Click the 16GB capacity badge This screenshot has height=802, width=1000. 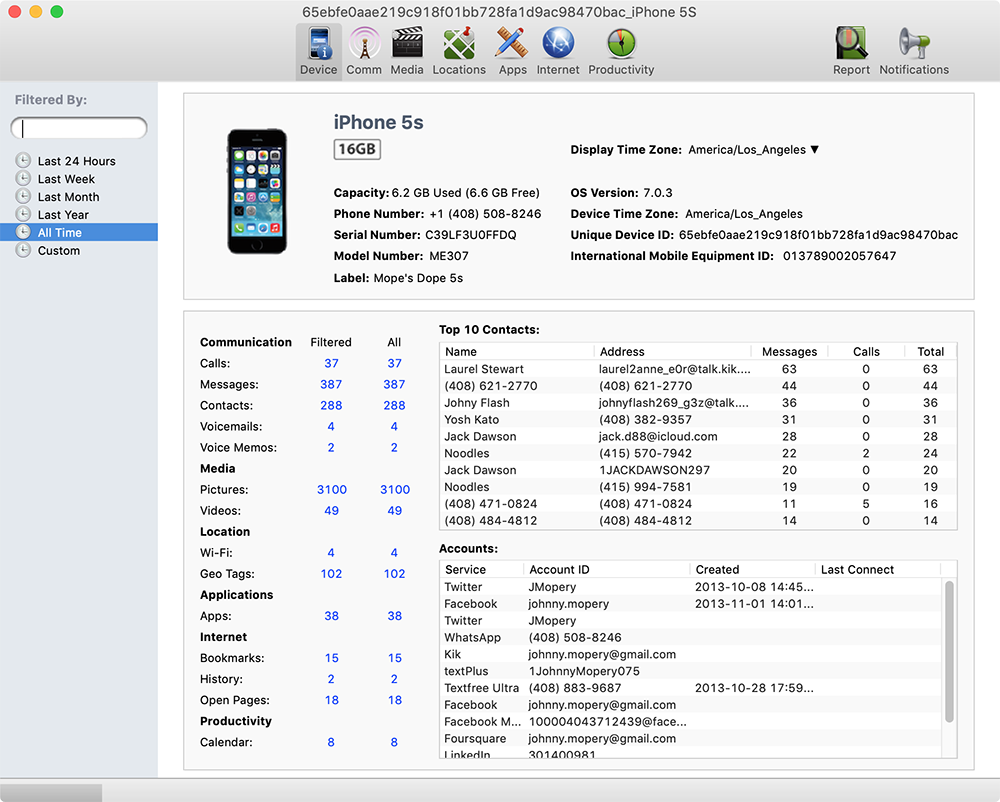point(357,149)
